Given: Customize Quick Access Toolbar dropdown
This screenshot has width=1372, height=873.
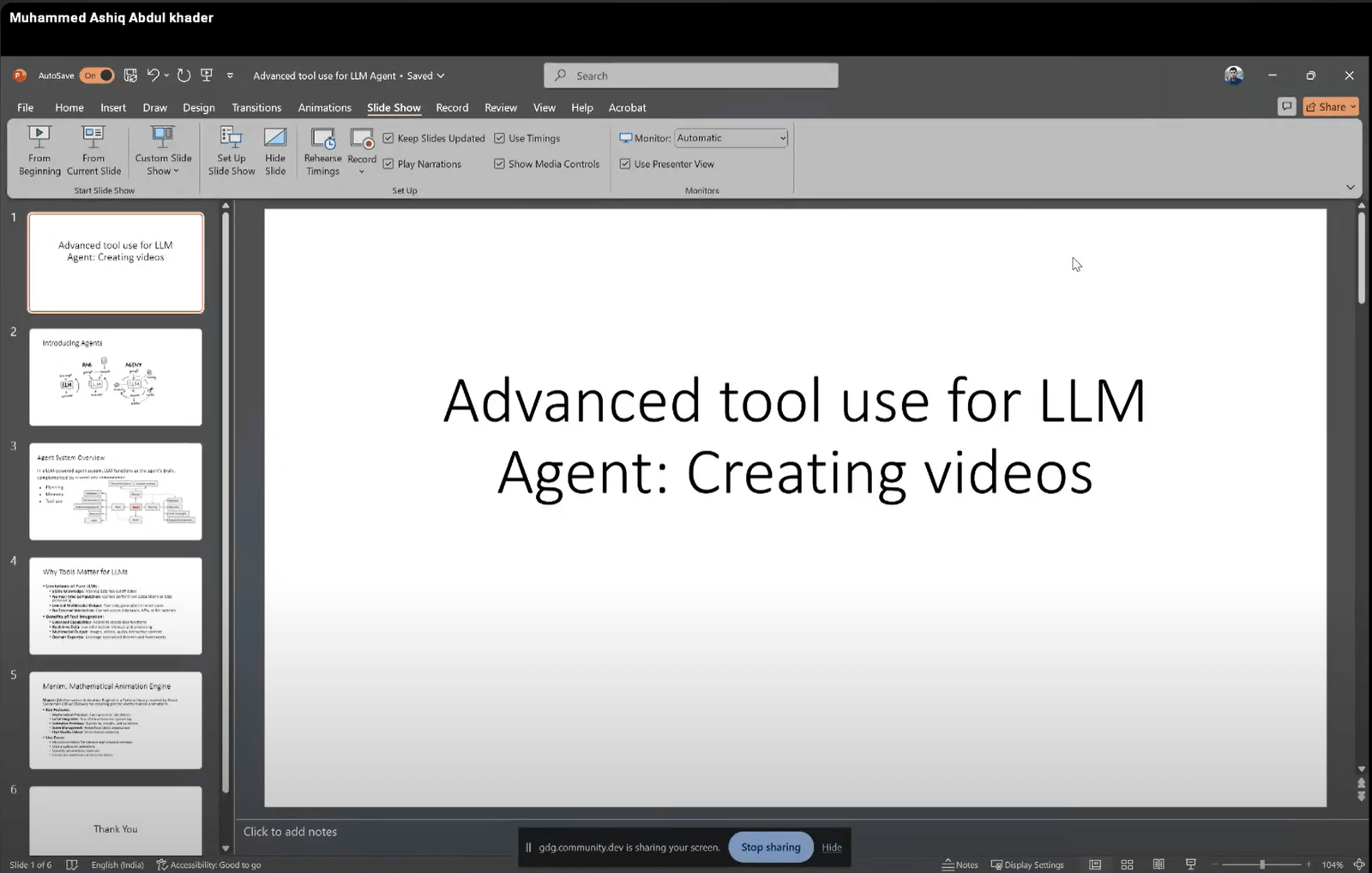Looking at the screenshot, I should tap(230, 75).
